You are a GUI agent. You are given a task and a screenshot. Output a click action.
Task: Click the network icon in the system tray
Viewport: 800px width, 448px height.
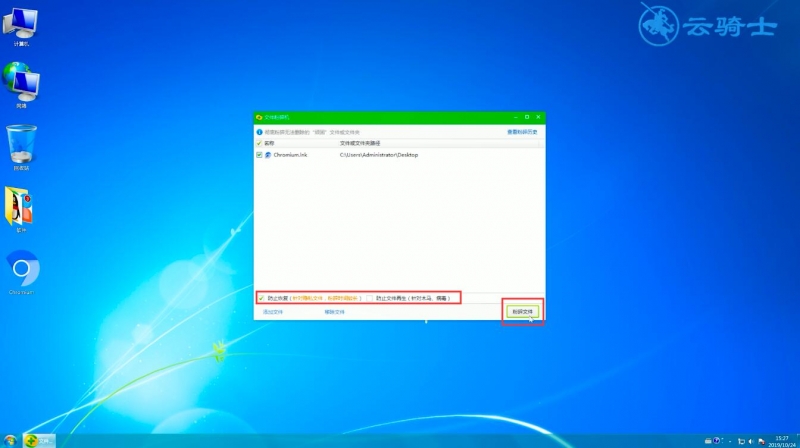click(x=741, y=441)
